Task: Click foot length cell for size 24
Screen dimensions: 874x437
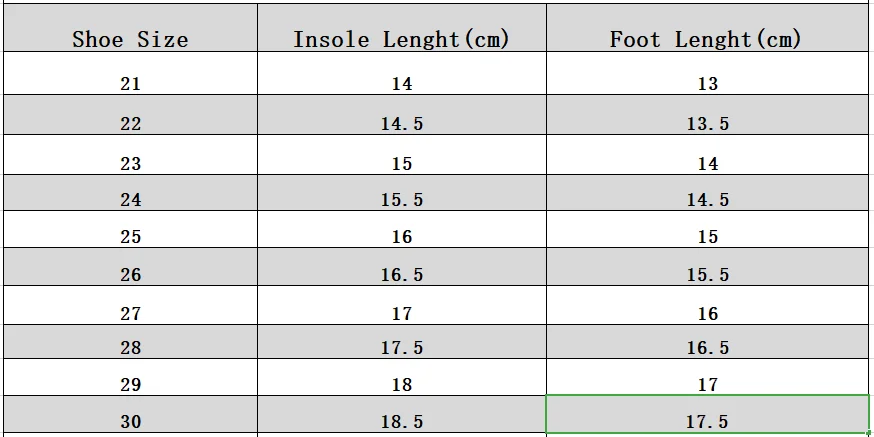Action: point(707,200)
